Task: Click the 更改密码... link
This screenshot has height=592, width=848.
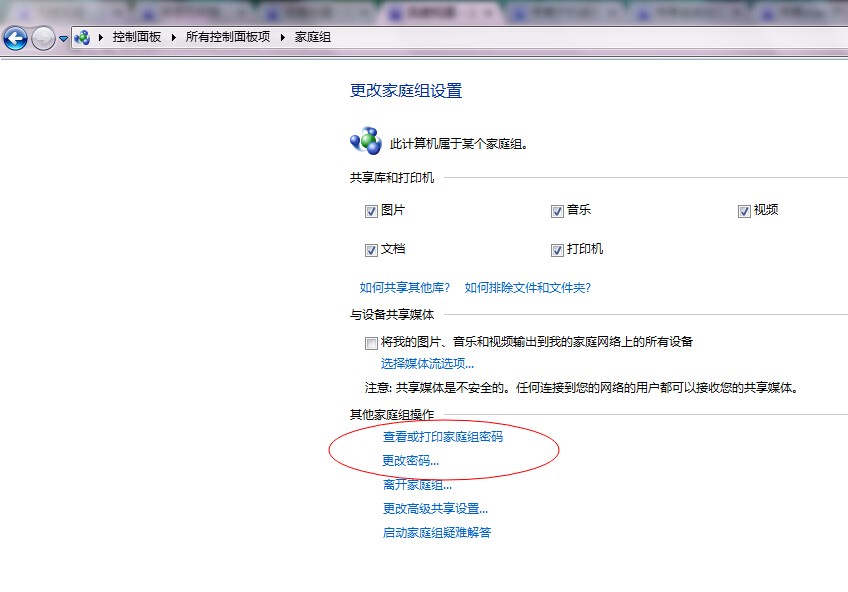Action: pos(410,461)
